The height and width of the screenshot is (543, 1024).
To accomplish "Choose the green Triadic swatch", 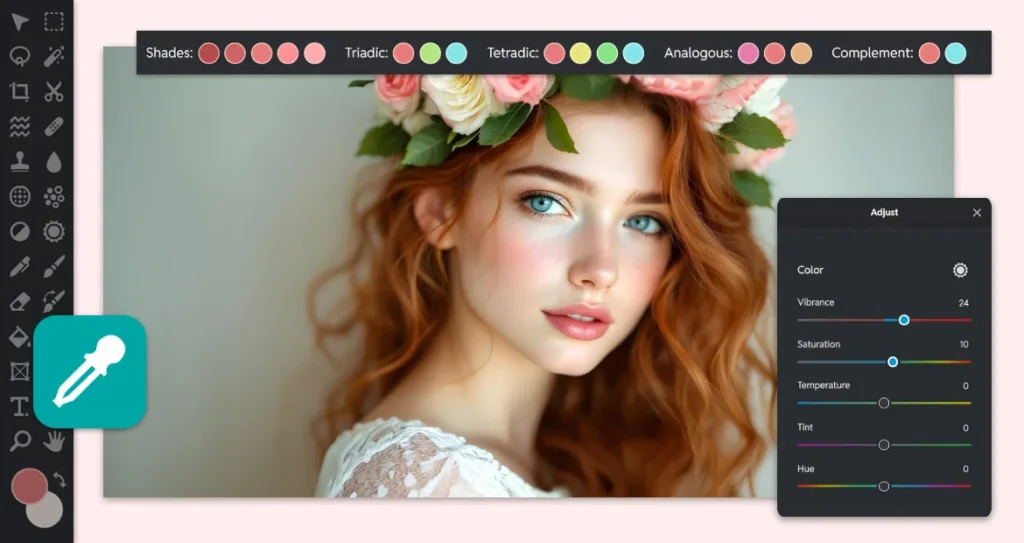I will tap(430, 53).
